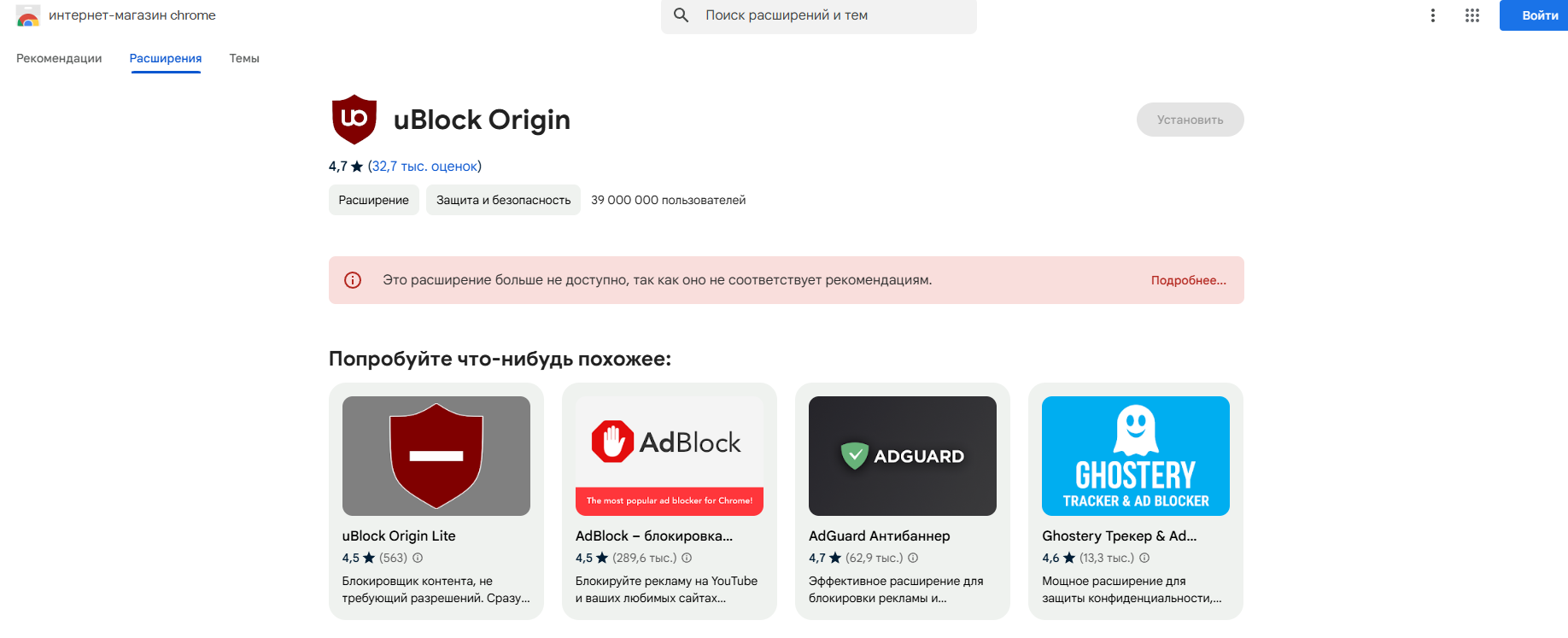Image resolution: width=1568 pixels, height=638 pixels.
Task: Click the Войти sign-in button
Action: pyautogui.click(x=1536, y=15)
